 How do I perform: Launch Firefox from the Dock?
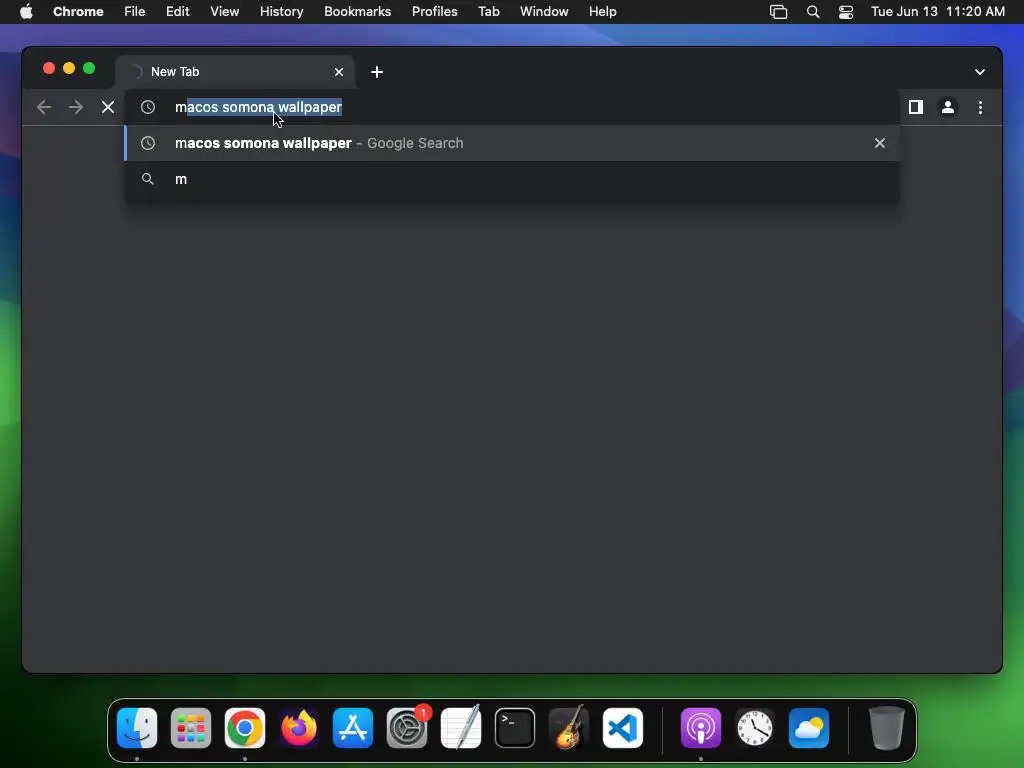(298, 728)
